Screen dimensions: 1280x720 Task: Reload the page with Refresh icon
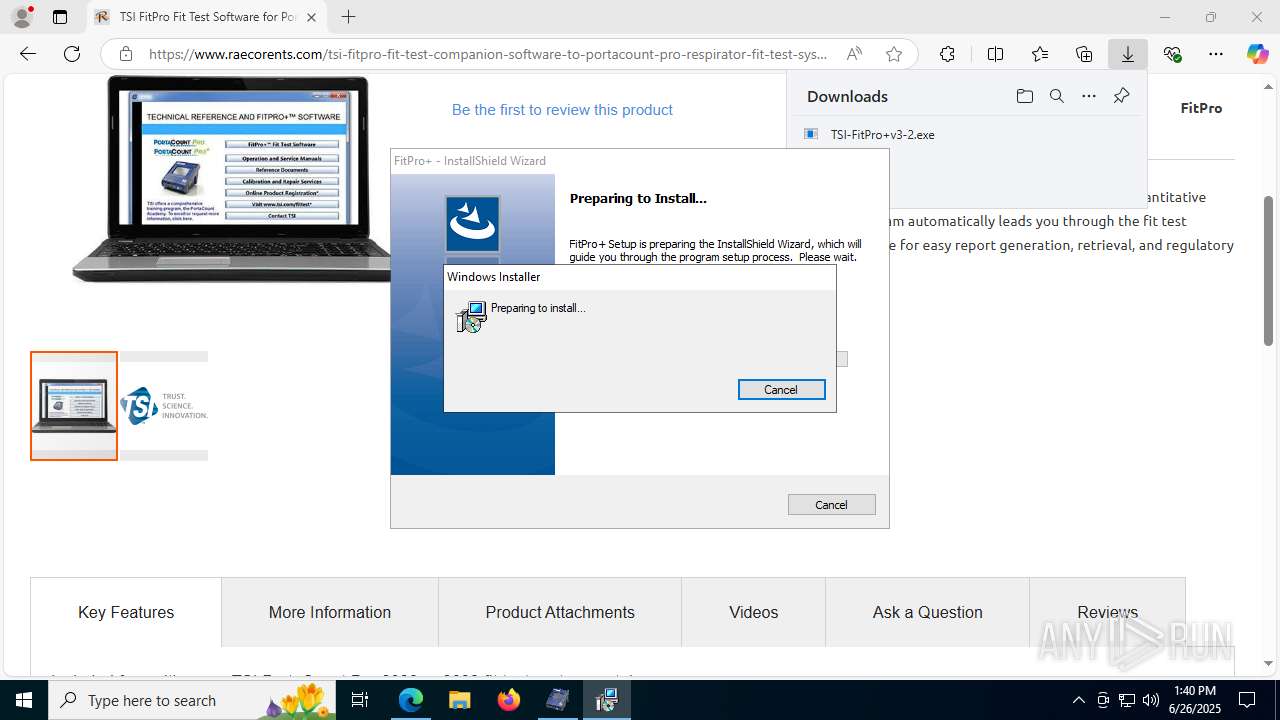coord(72,54)
